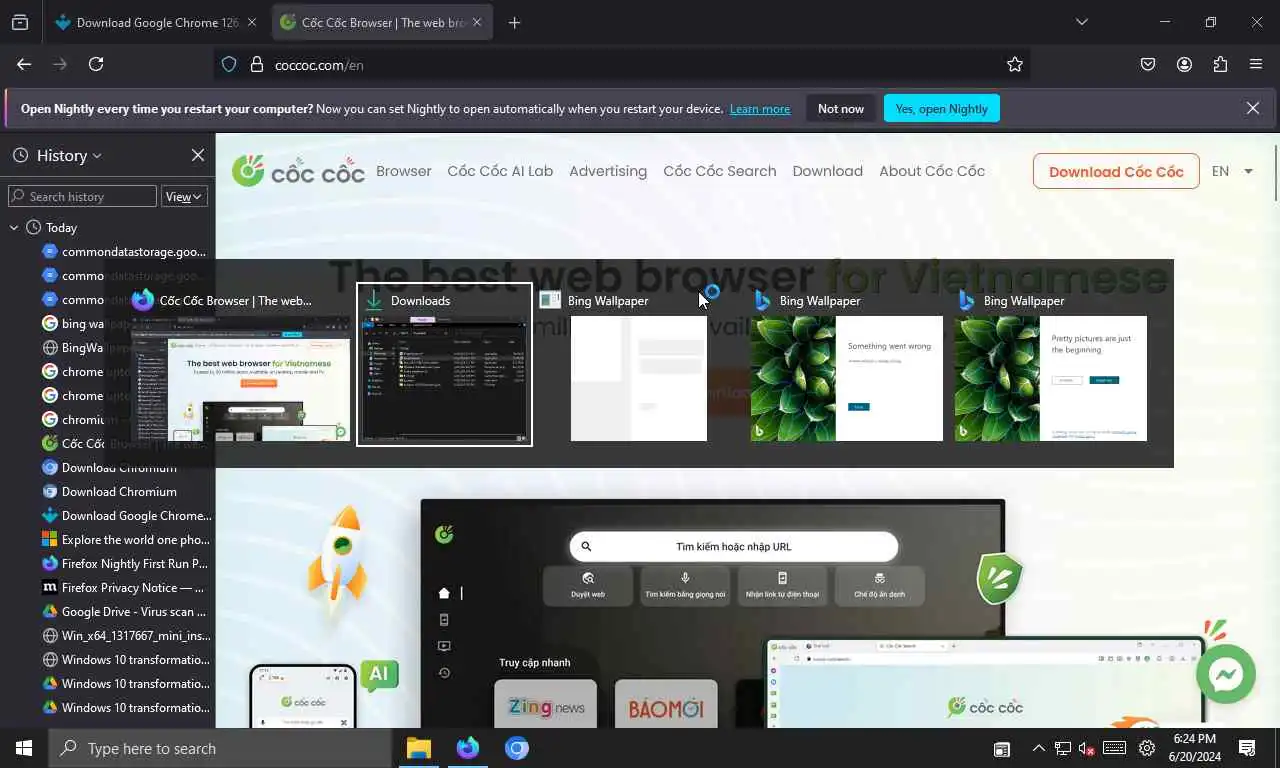This screenshot has height=768, width=1280.
Task: Select the Downloads window thumbnail
Action: pos(444,365)
